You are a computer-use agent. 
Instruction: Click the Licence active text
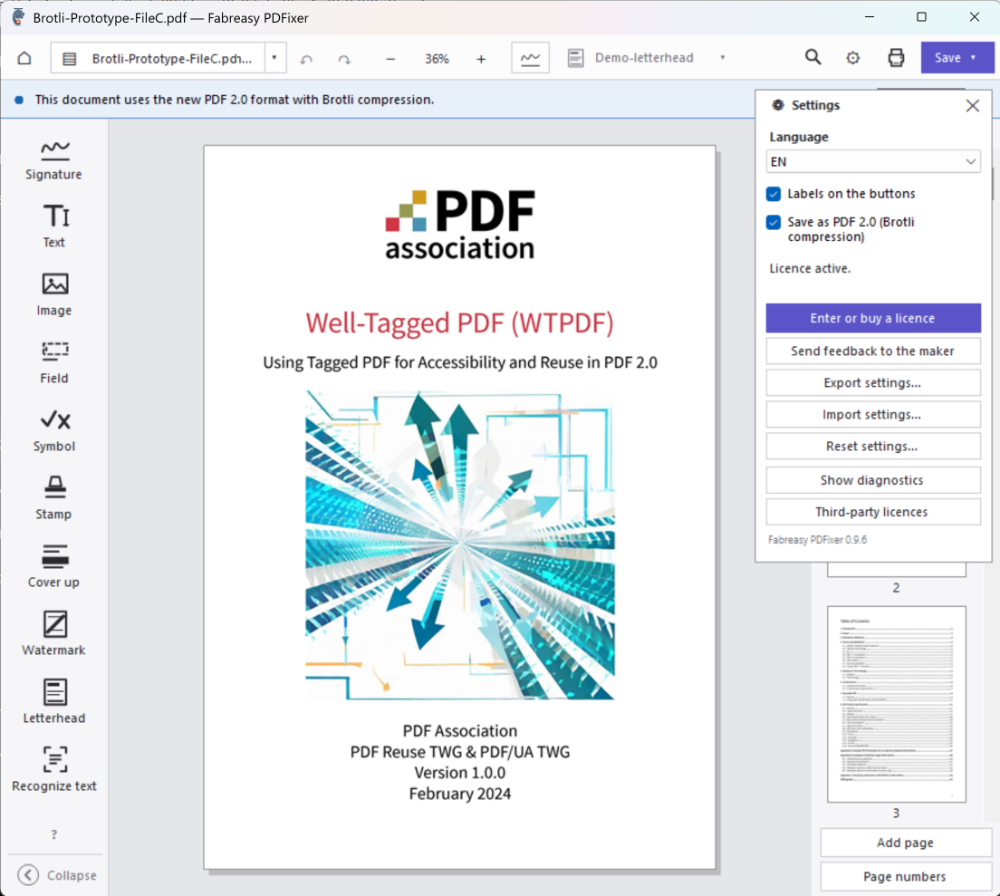(809, 268)
